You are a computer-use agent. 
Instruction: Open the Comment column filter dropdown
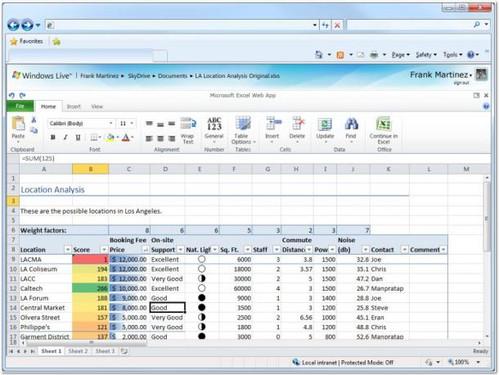click(x=443, y=250)
